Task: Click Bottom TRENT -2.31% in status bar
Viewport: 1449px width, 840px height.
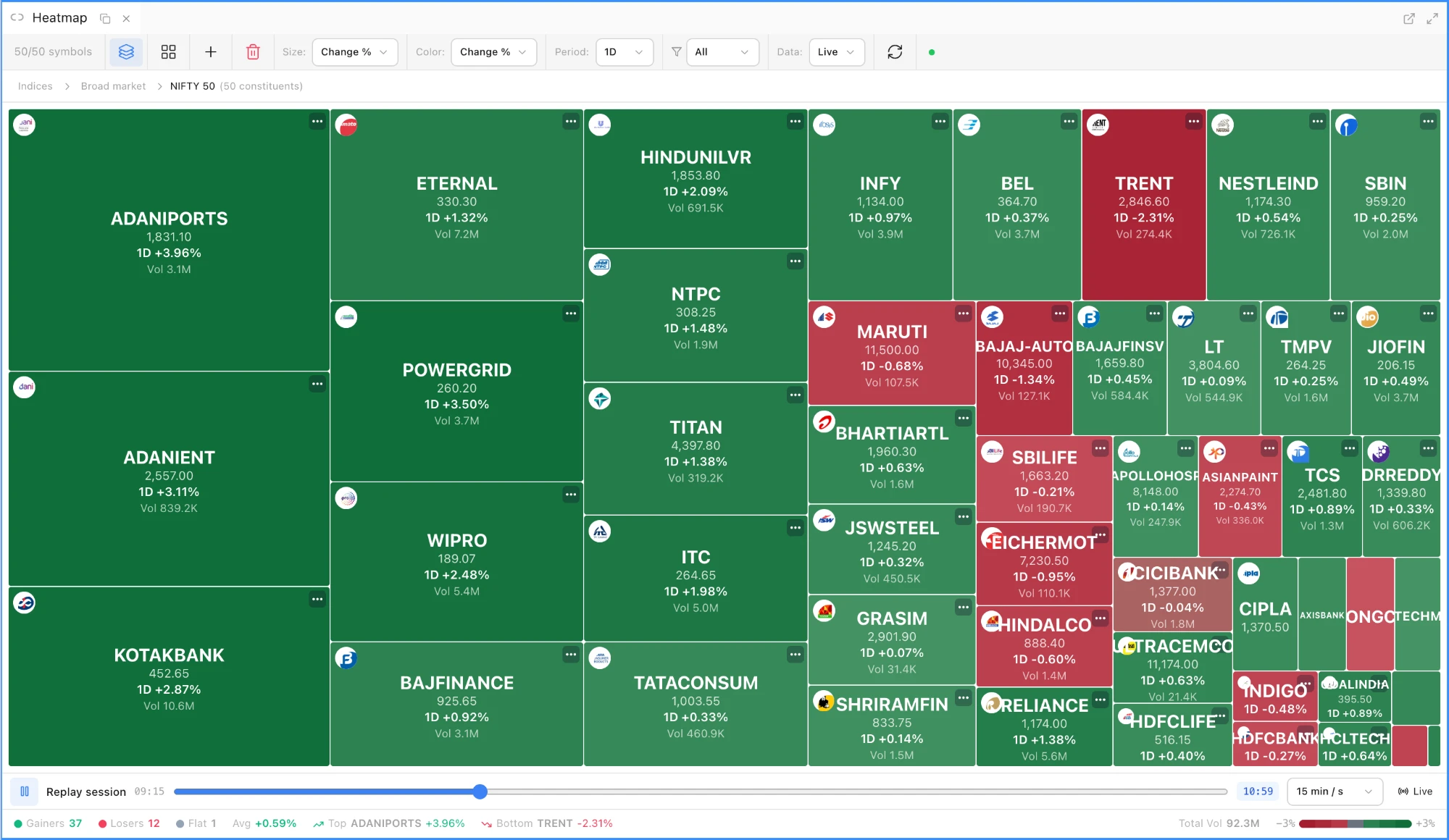Action: [547, 823]
